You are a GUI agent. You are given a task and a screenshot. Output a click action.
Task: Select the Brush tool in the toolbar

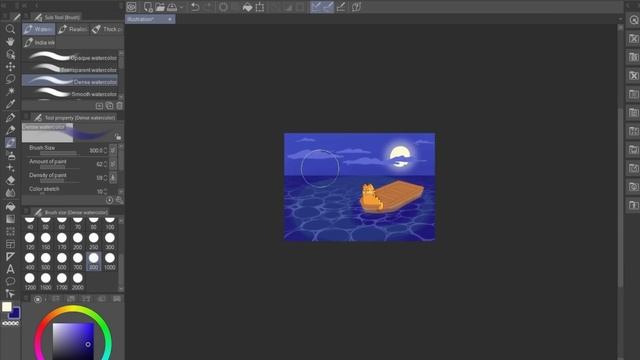click(x=10, y=143)
